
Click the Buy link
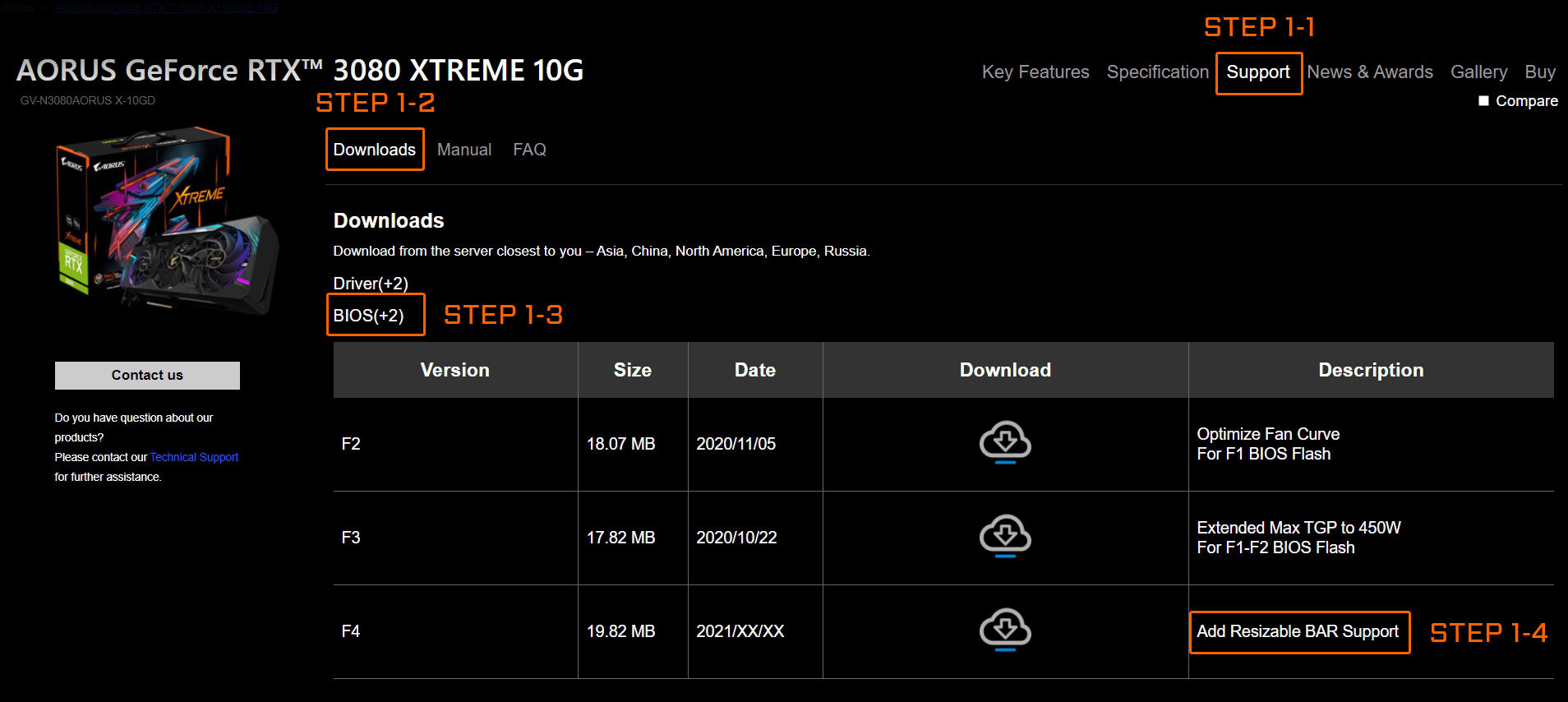pyautogui.click(x=1540, y=72)
